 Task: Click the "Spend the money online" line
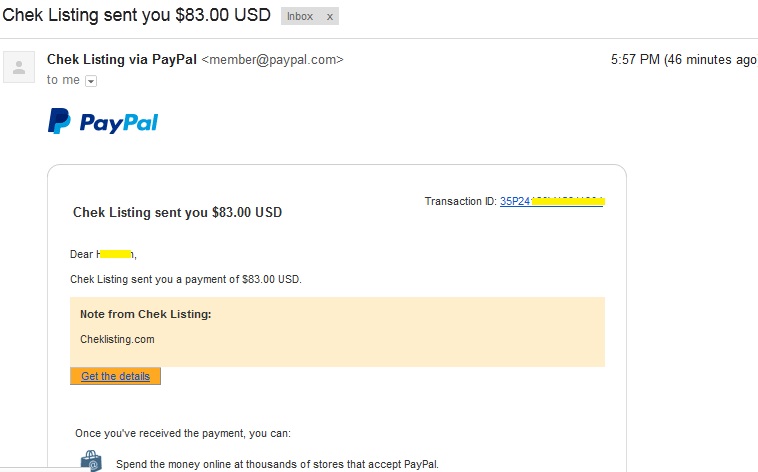click(x=277, y=464)
